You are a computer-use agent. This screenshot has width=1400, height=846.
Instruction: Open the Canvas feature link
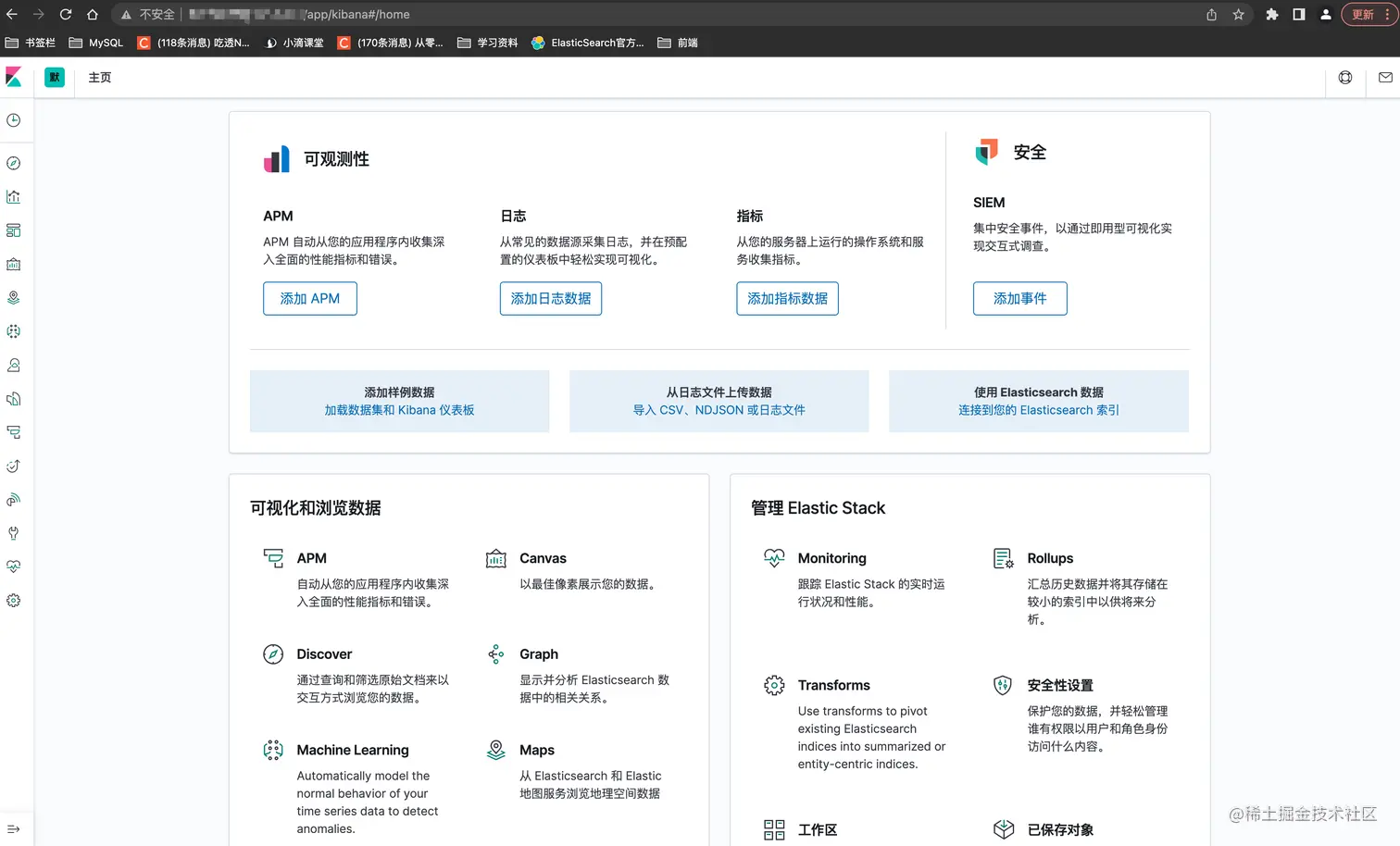[543, 558]
